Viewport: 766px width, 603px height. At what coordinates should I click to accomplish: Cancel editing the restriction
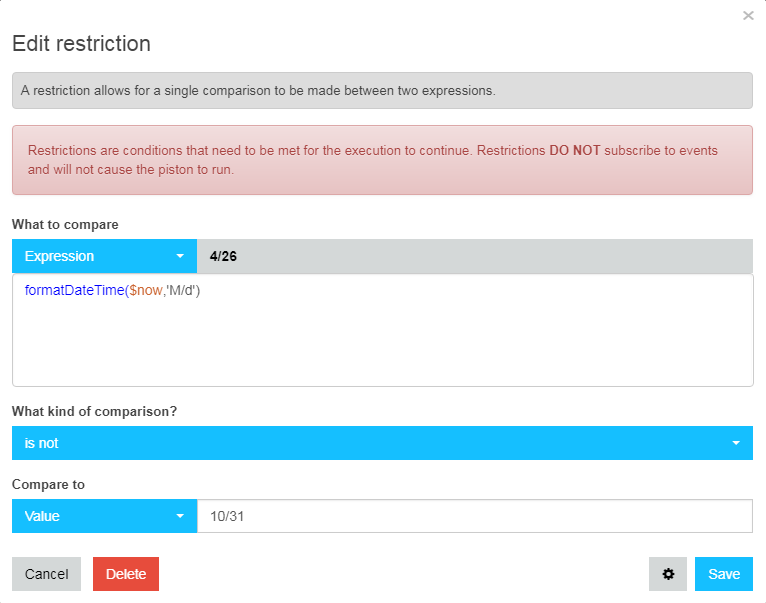point(46,574)
